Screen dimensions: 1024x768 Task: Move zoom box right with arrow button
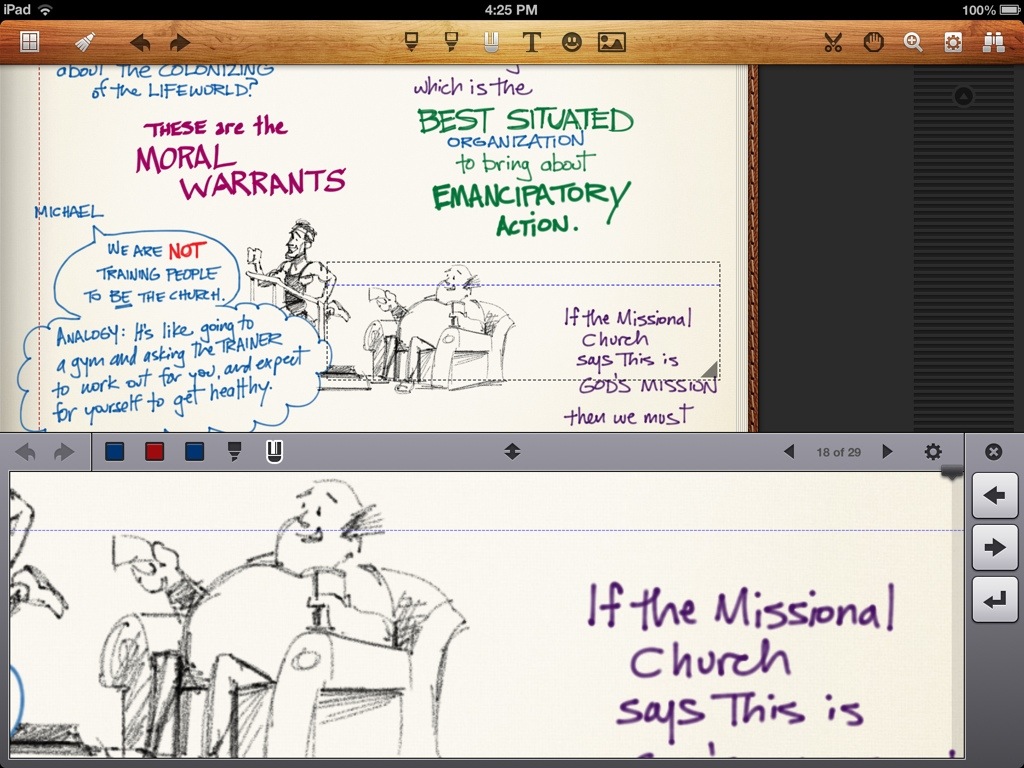click(x=994, y=547)
